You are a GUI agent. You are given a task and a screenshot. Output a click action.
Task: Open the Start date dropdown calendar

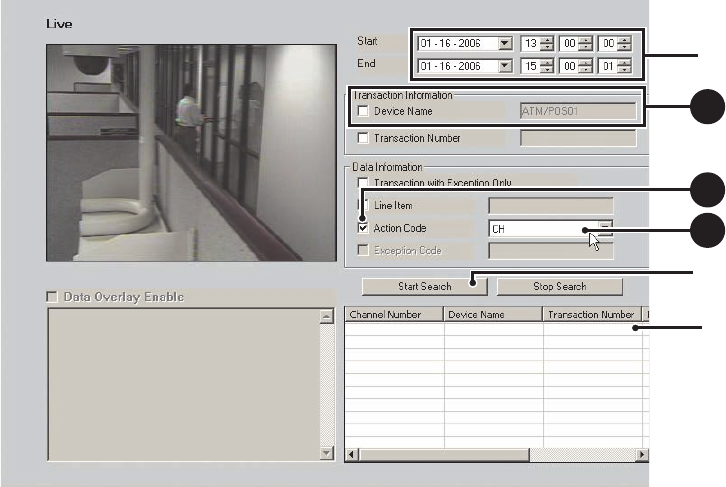tap(505, 43)
